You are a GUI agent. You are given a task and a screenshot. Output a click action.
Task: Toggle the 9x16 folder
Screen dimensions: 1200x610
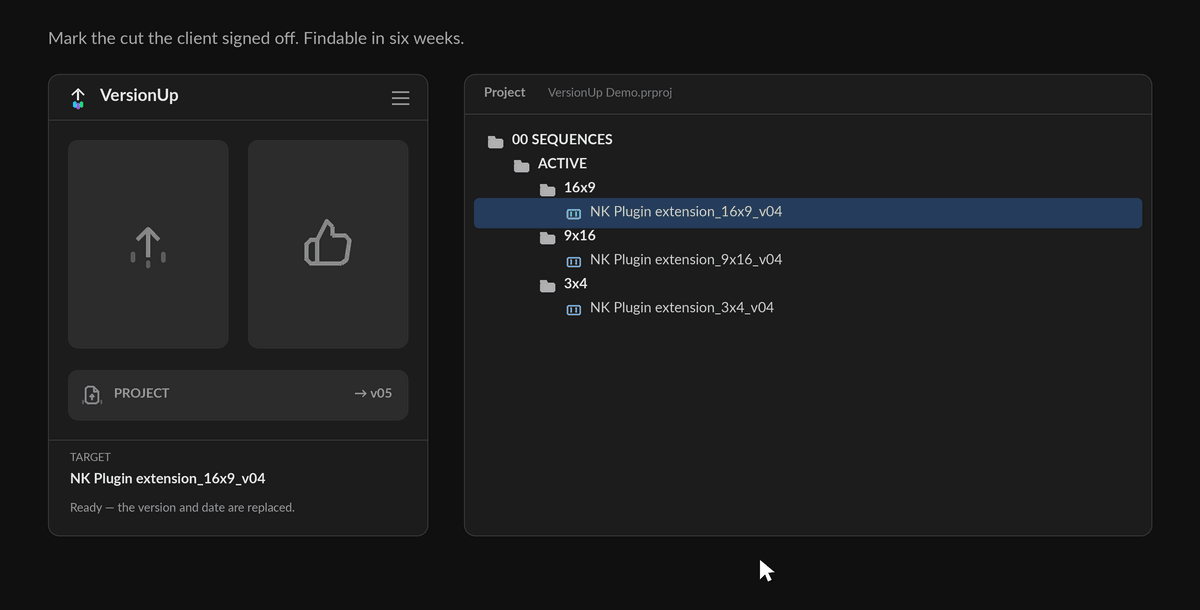(x=547, y=237)
